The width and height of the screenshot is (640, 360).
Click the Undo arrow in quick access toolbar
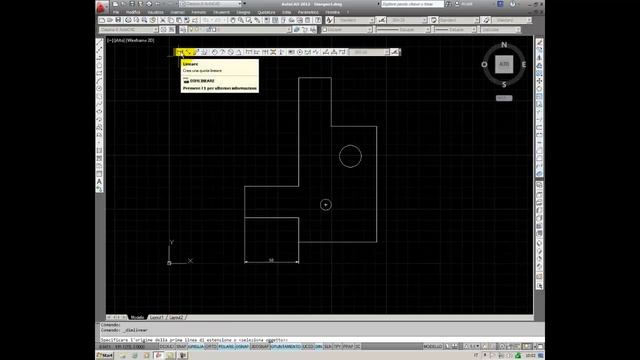tap(158, 4)
